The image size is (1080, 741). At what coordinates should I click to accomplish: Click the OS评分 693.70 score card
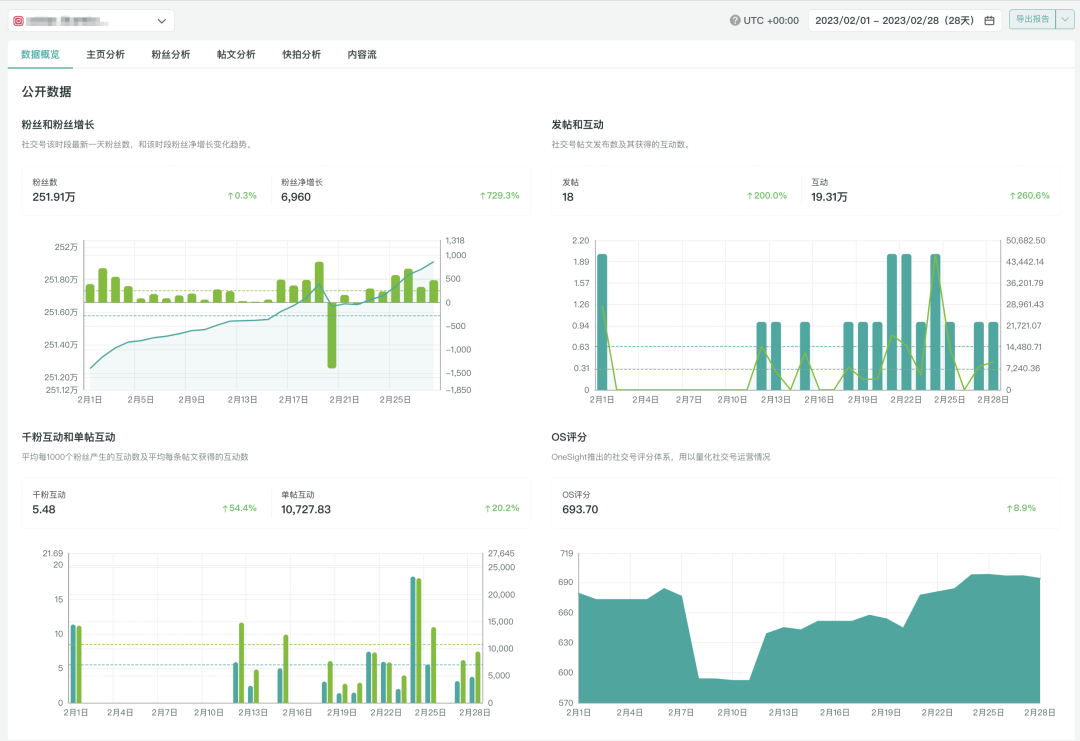tap(806, 503)
